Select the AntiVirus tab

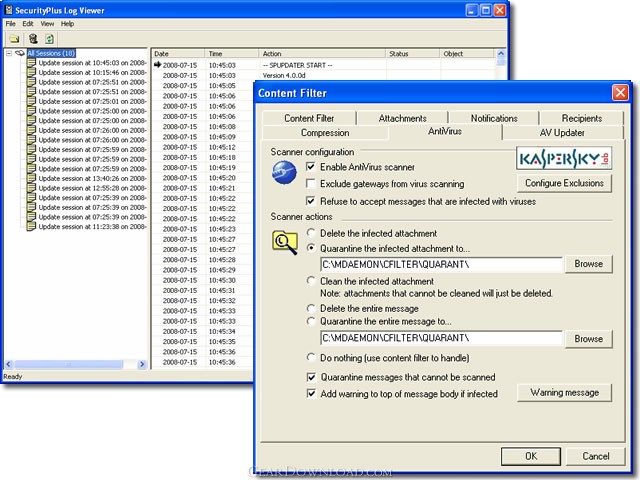[x=445, y=131]
